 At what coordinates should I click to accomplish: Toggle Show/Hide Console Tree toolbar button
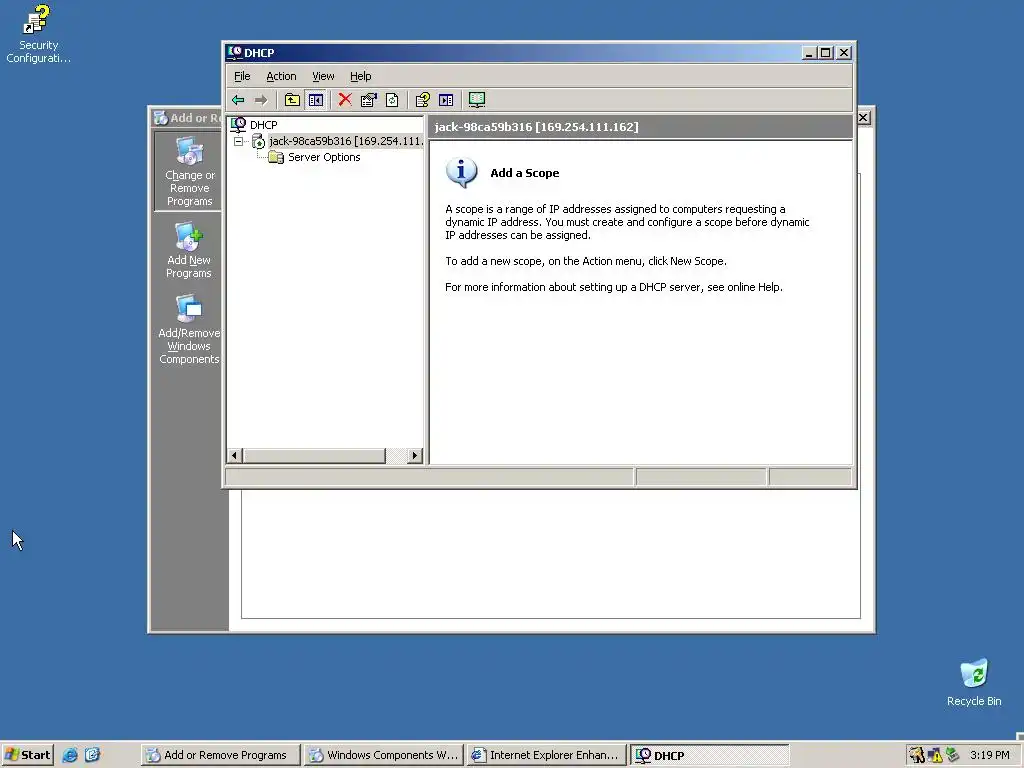(316, 100)
